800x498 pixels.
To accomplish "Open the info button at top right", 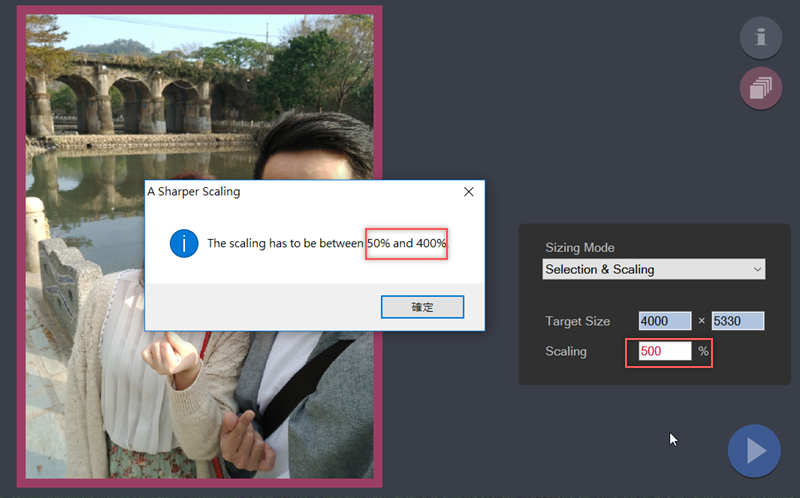I will [761, 38].
